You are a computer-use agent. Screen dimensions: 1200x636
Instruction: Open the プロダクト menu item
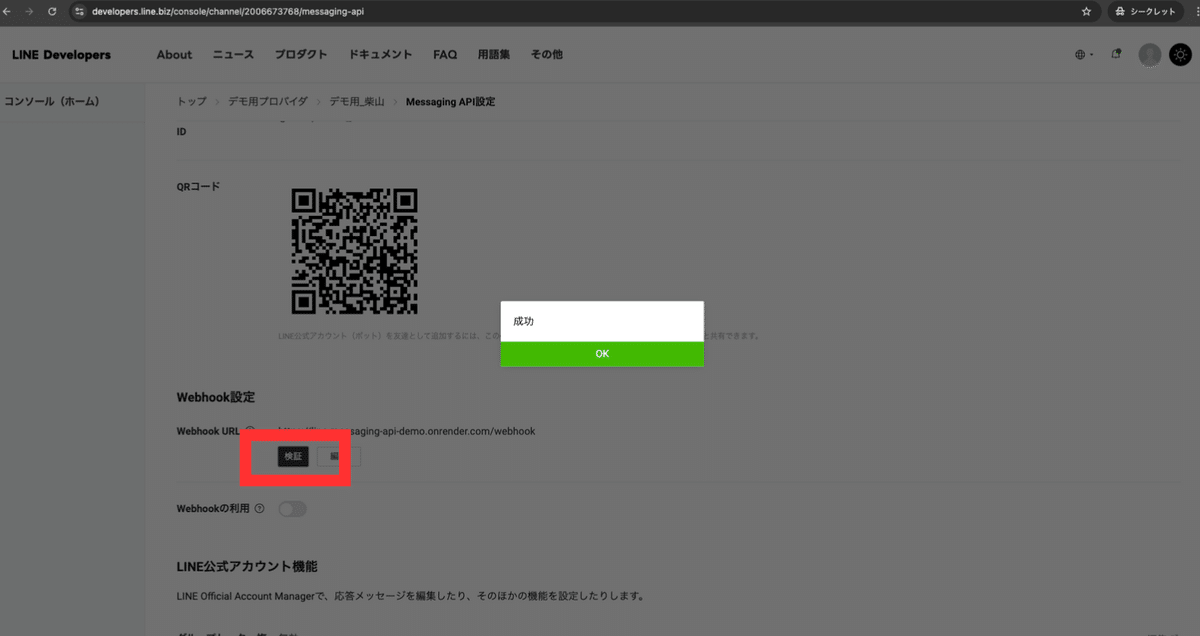click(x=301, y=55)
